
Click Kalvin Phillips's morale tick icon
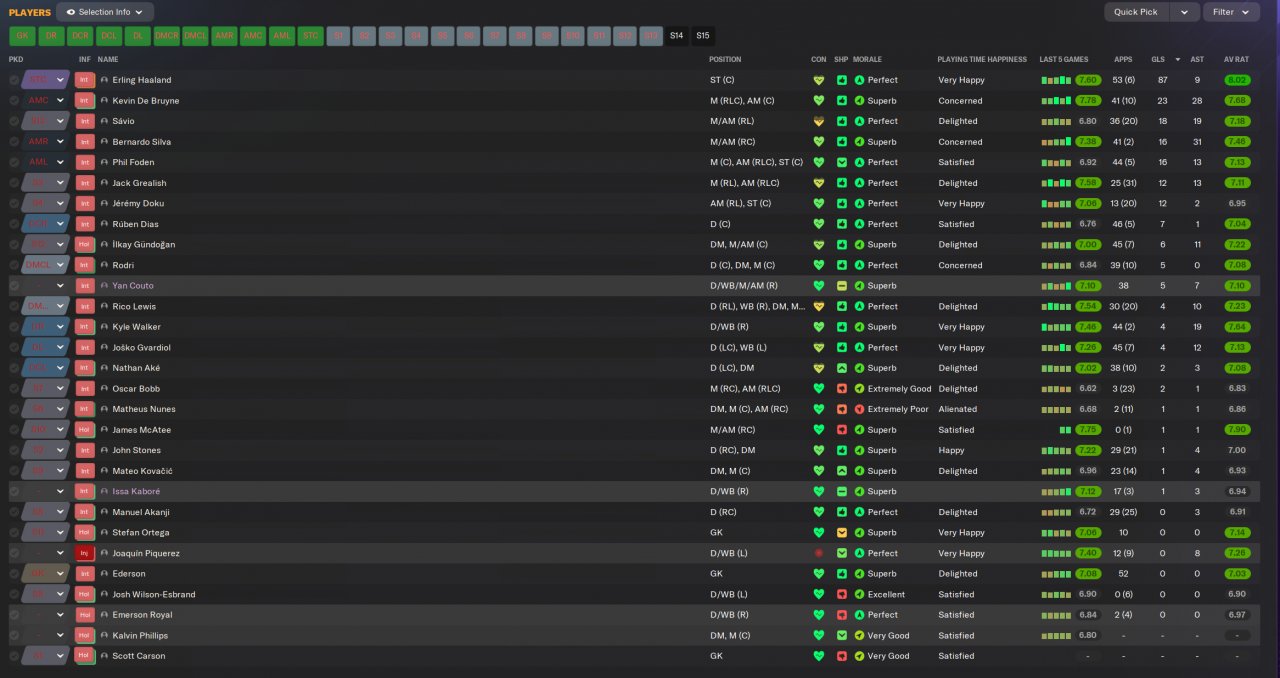click(x=859, y=635)
